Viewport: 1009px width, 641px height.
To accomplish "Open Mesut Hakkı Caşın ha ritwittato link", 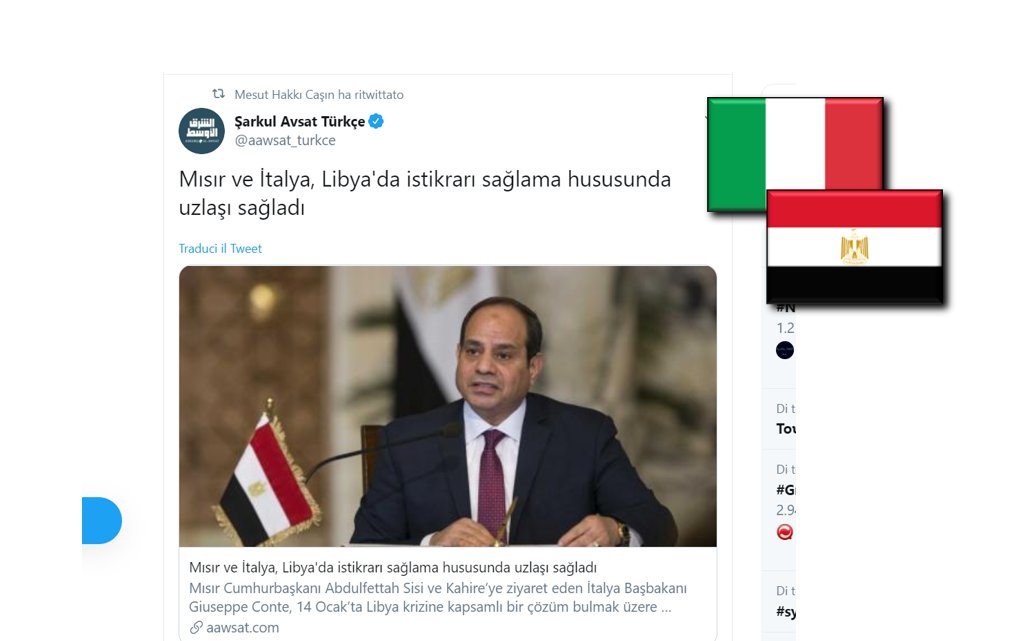I will pyautogui.click(x=319, y=95).
